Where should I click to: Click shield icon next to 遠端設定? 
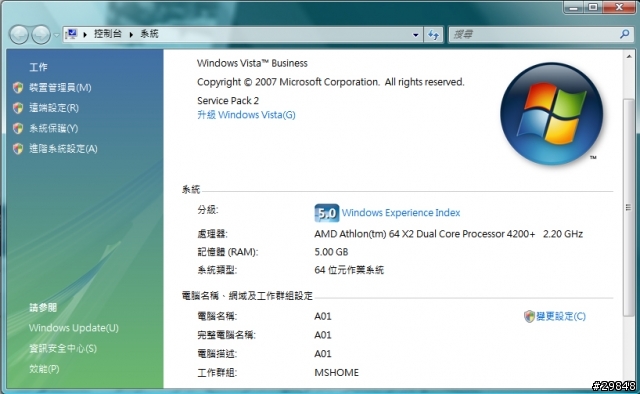point(18,108)
